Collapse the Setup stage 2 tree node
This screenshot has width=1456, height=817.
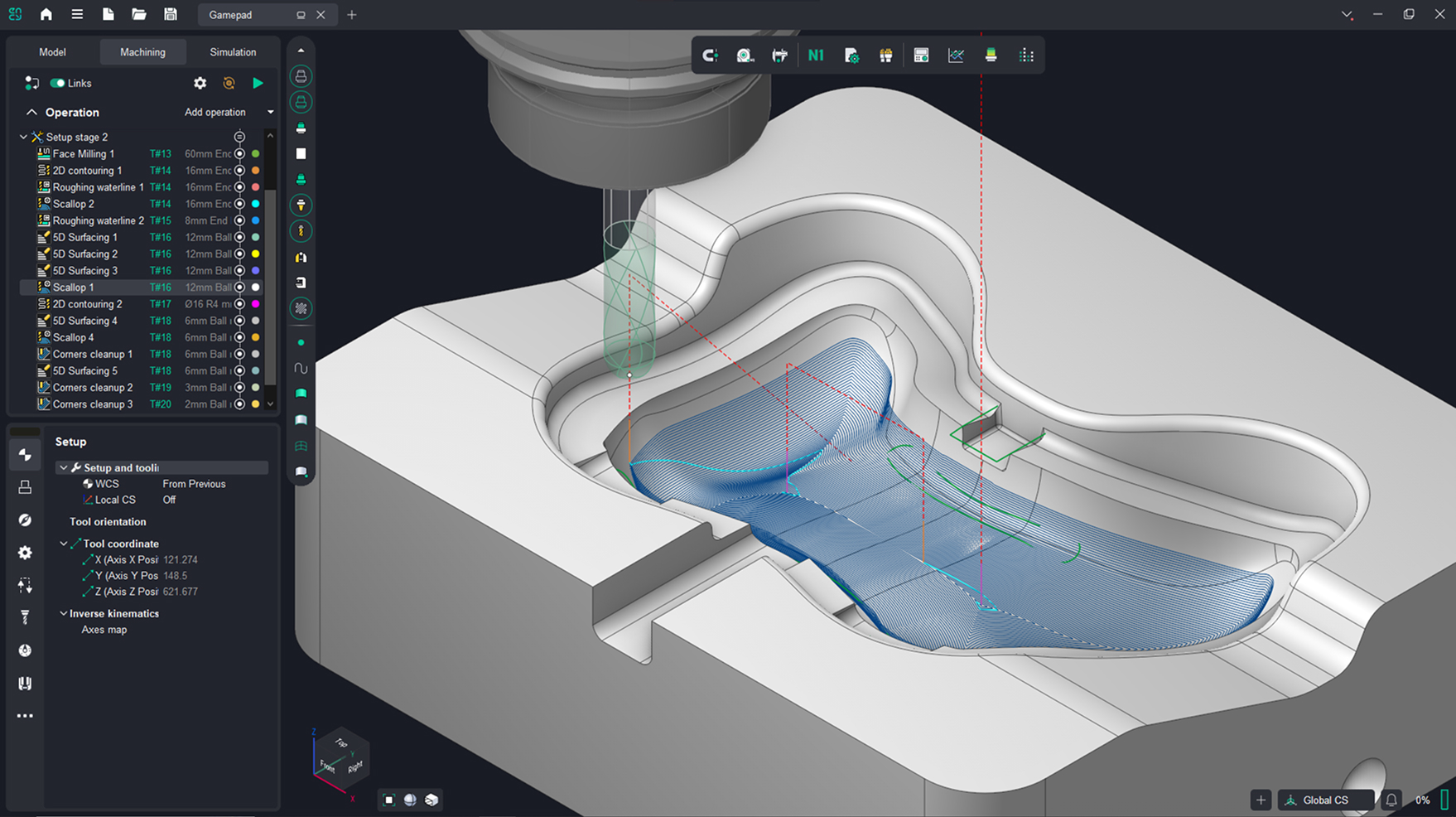coord(23,137)
